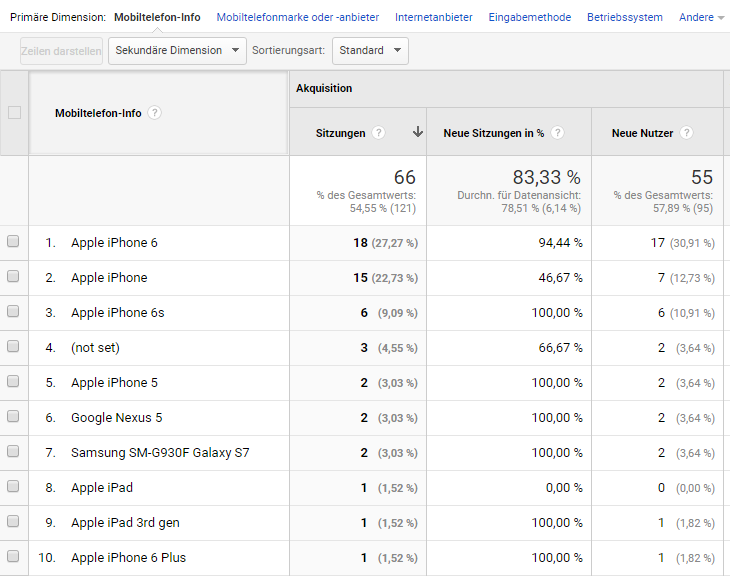Open the Sekundäre Dimension dropdown
The image size is (730, 585).
click(177, 51)
